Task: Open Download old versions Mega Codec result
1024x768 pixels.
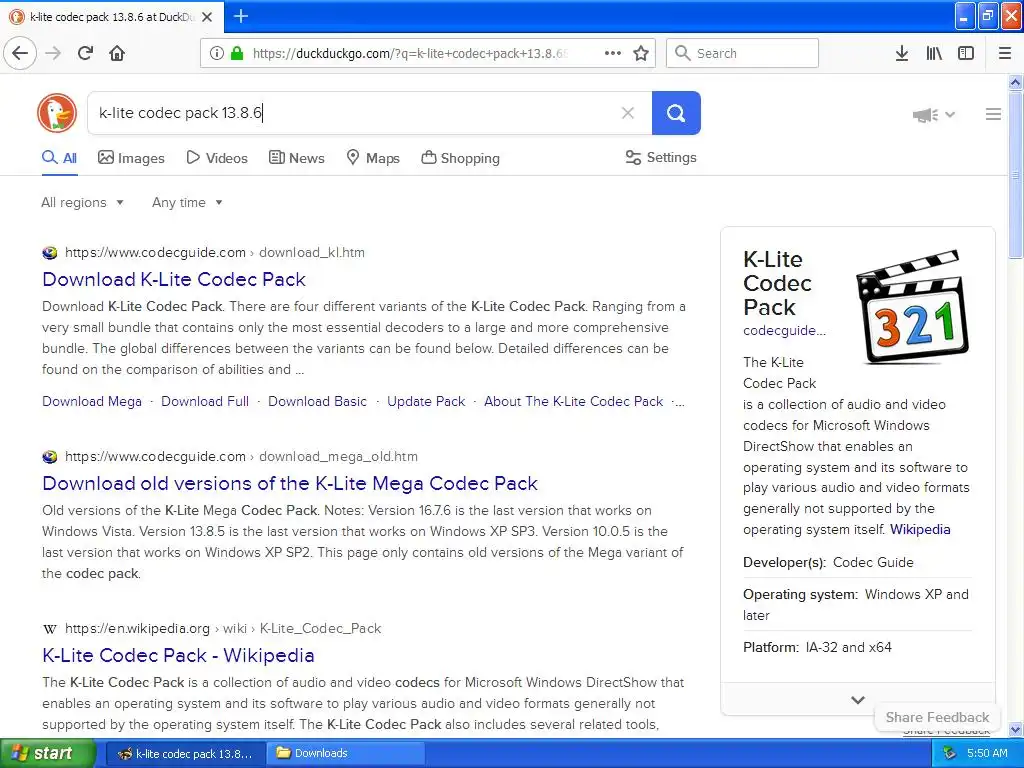Action: point(290,483)
